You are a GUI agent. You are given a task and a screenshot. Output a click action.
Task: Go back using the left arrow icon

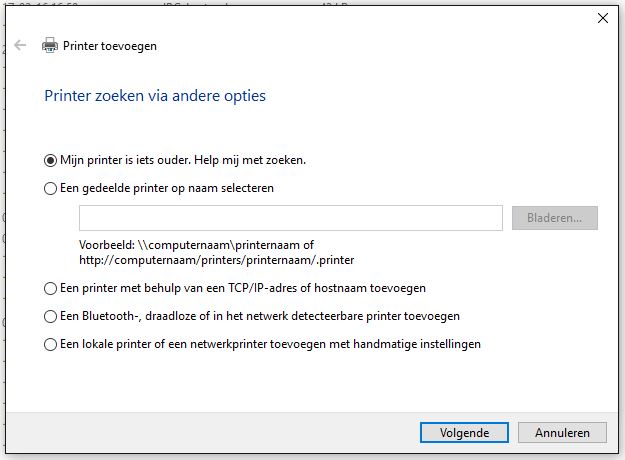(20, 45)
